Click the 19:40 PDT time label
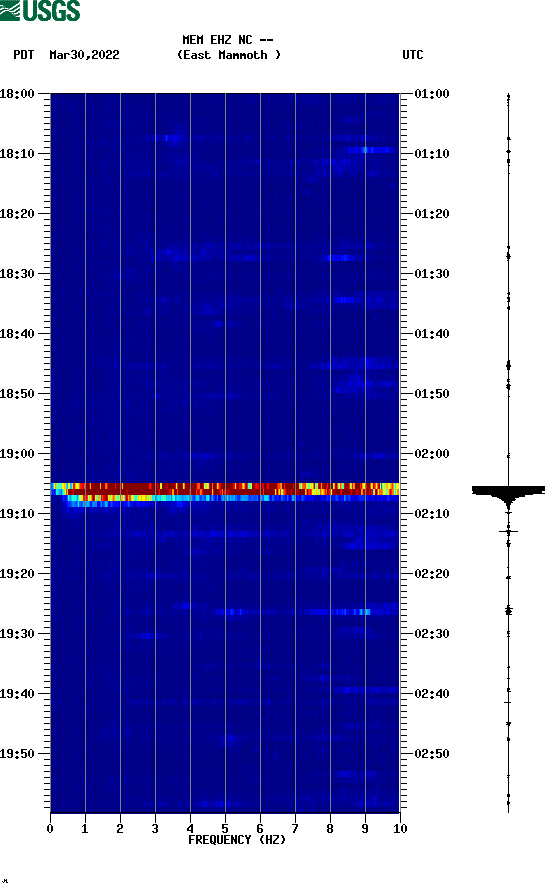The image size is (552, 892). point(17,694)
